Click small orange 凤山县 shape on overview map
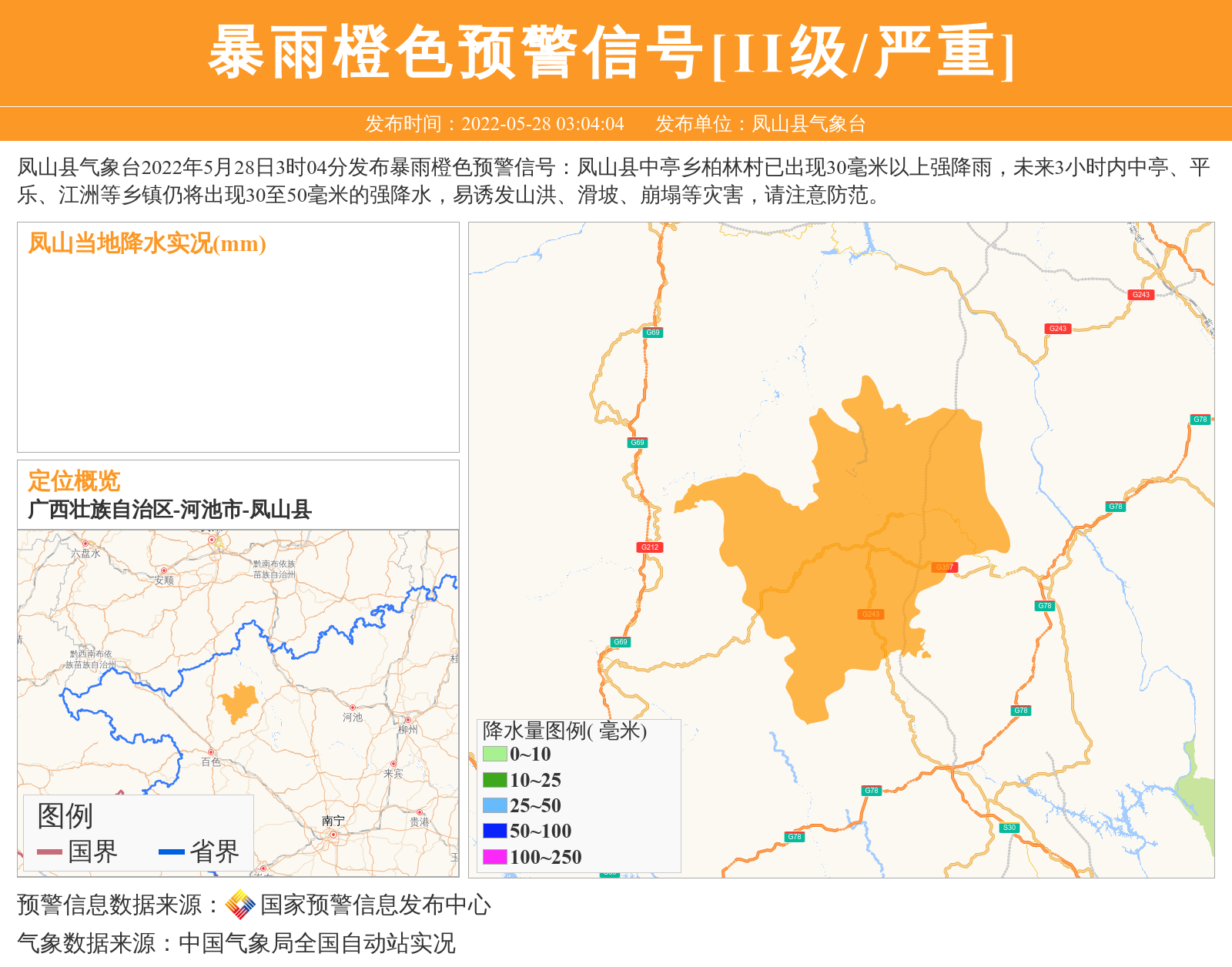This screenshot has height=967, width=1232. [238, 702]
